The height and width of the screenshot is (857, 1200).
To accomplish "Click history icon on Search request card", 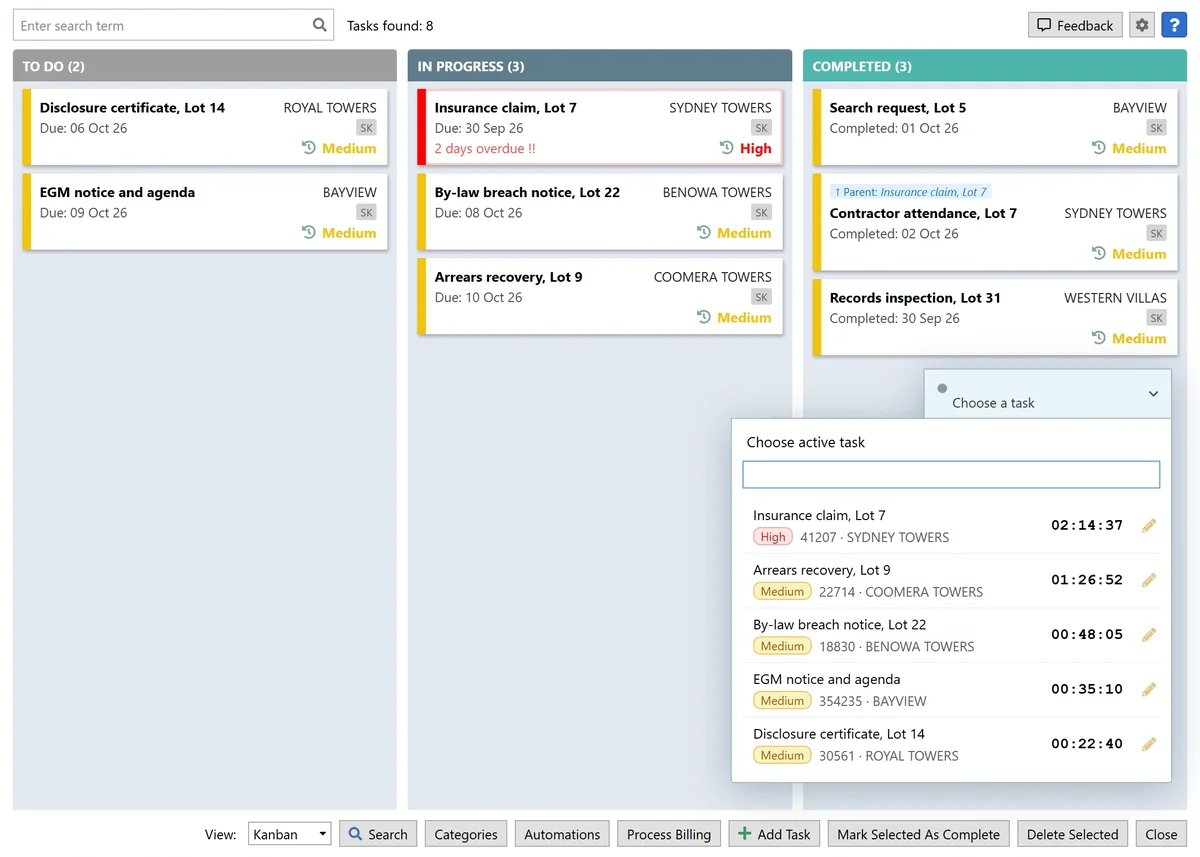I will point(1099,148).
